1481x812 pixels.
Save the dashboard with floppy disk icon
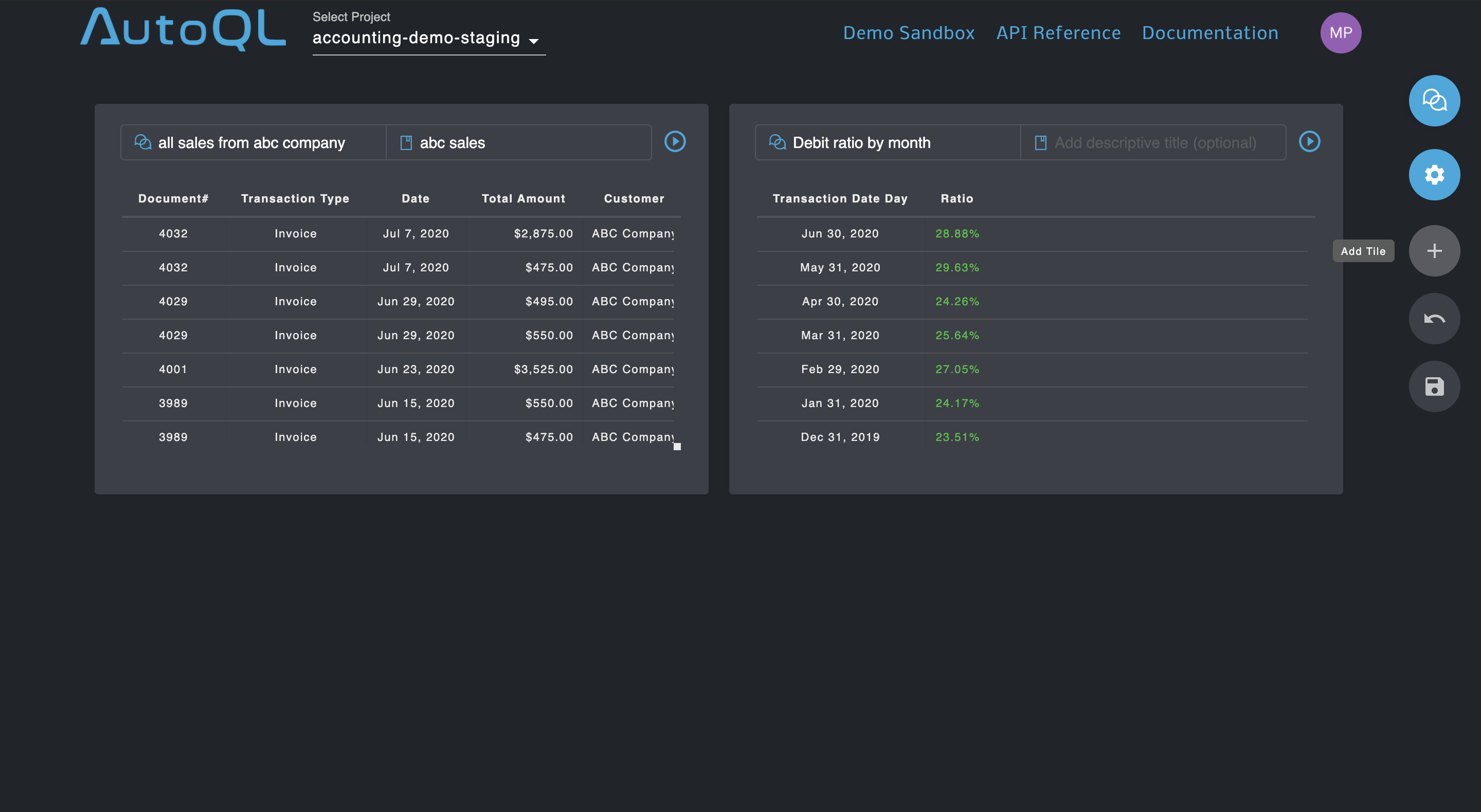click(1434, 386)
